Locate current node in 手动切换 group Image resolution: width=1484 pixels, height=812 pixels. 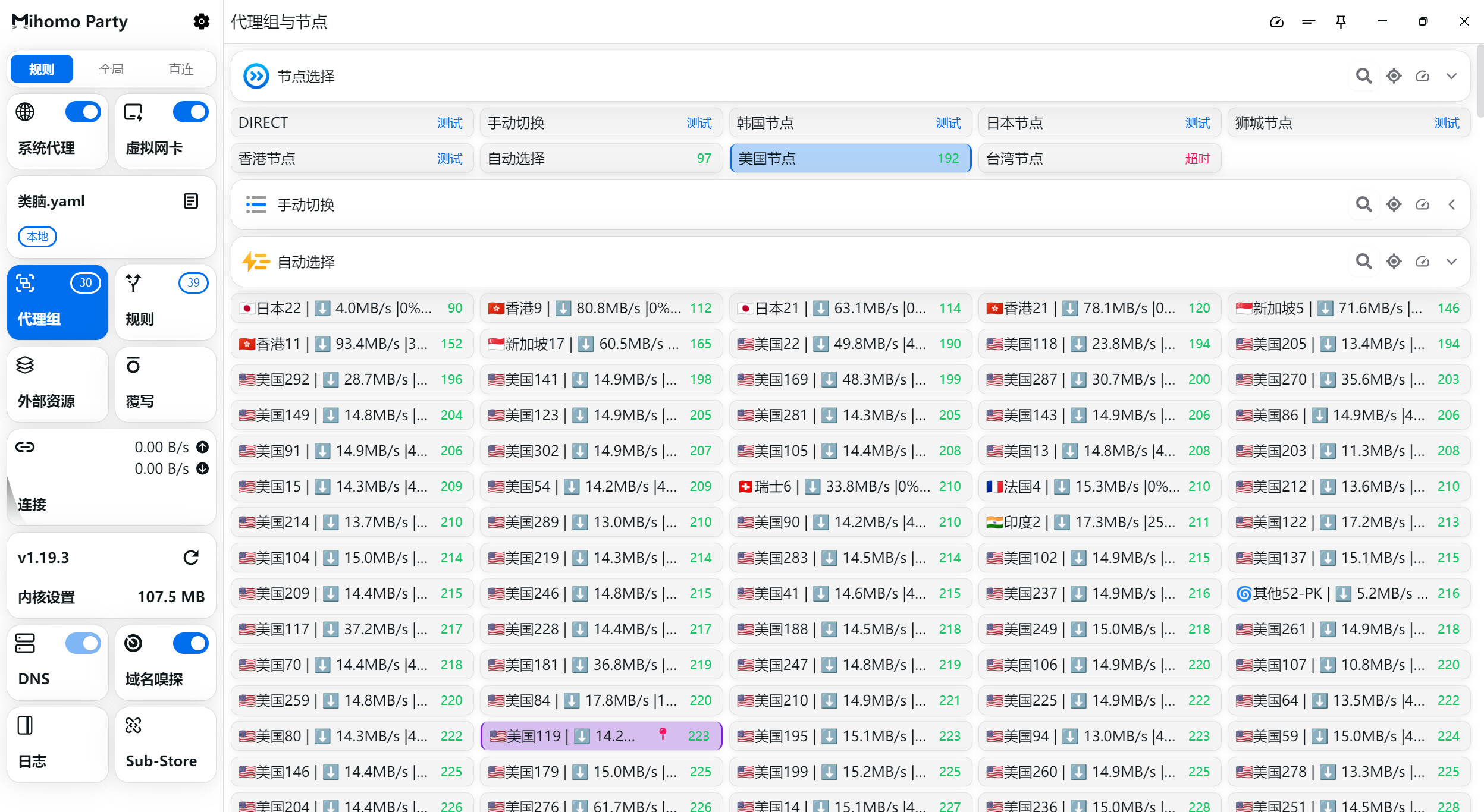click(x=1394, y=204)
